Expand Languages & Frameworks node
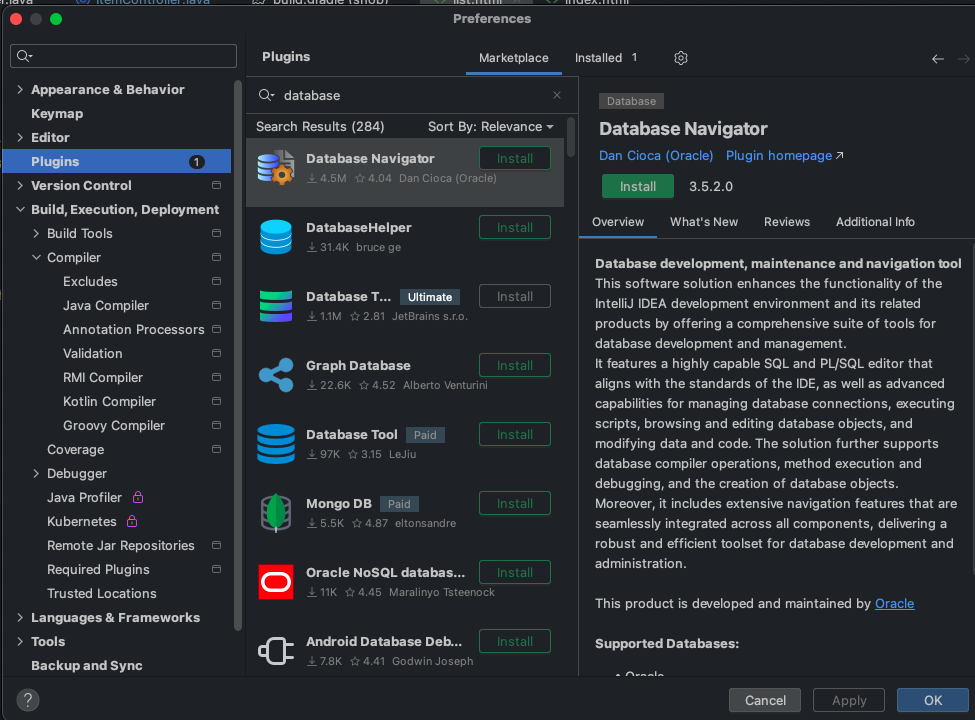Image resolution: width=975 pixels, height=720 pixels. click(x=20, y=617)
